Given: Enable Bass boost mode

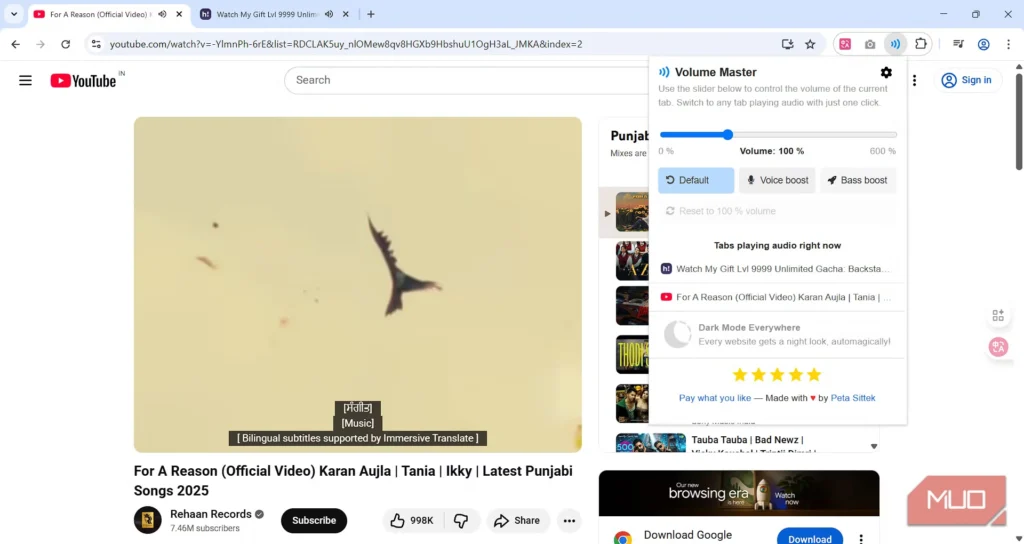Looking at the screenshot, I should tap(857, 180).
